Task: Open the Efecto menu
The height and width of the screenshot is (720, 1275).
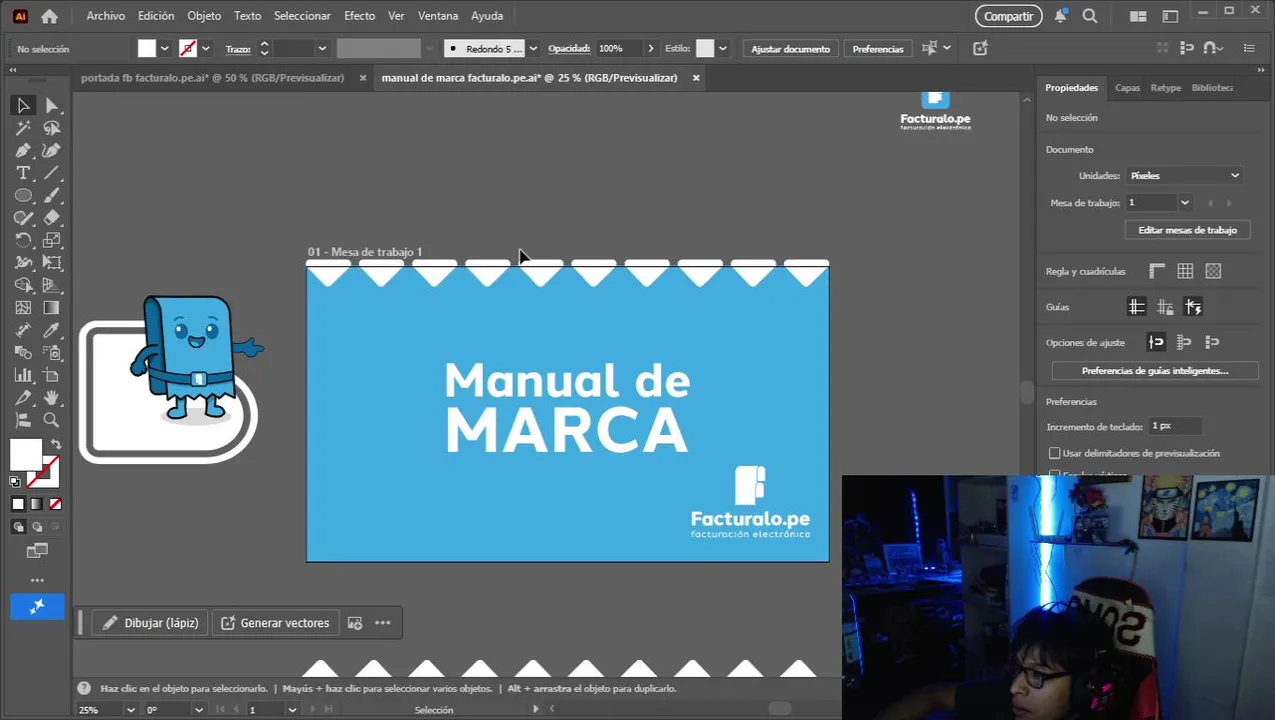Action: pos(359,16)
